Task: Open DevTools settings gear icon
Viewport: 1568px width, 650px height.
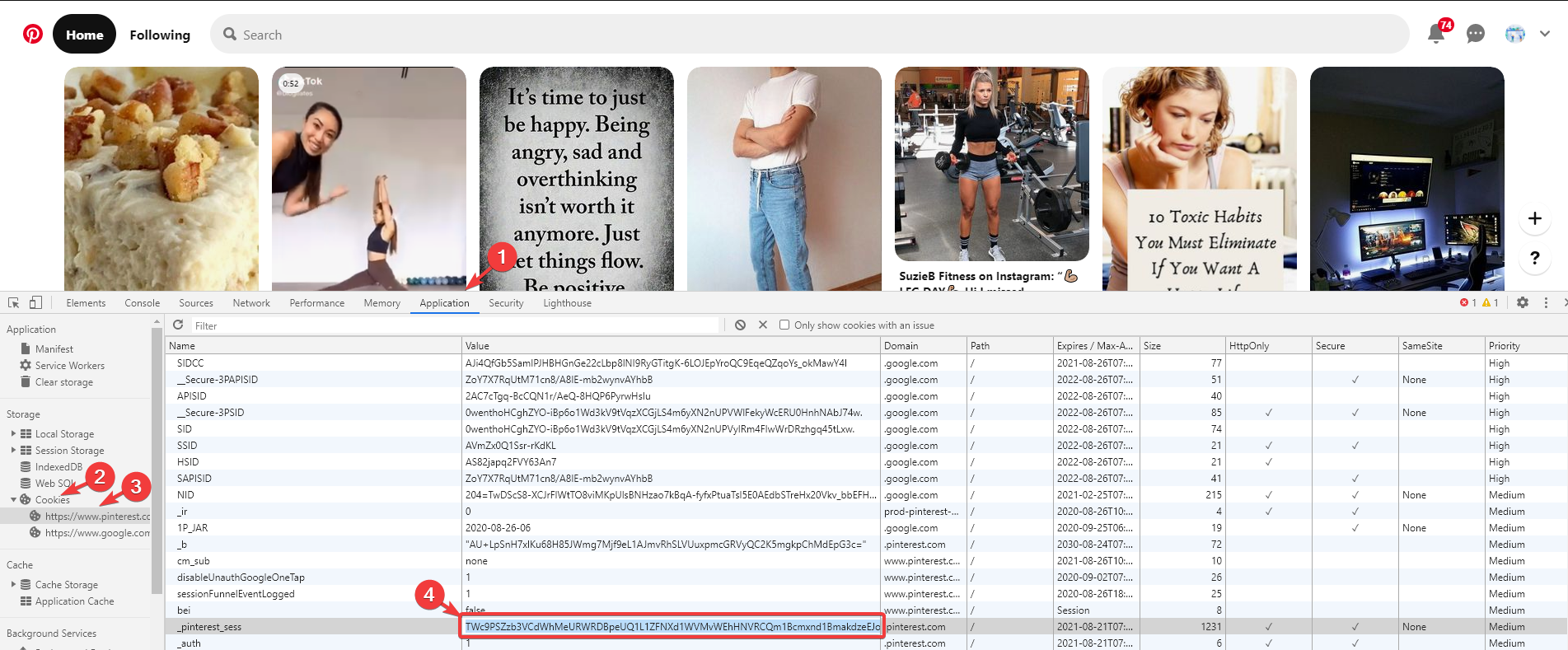Action: click(1523, 302)
